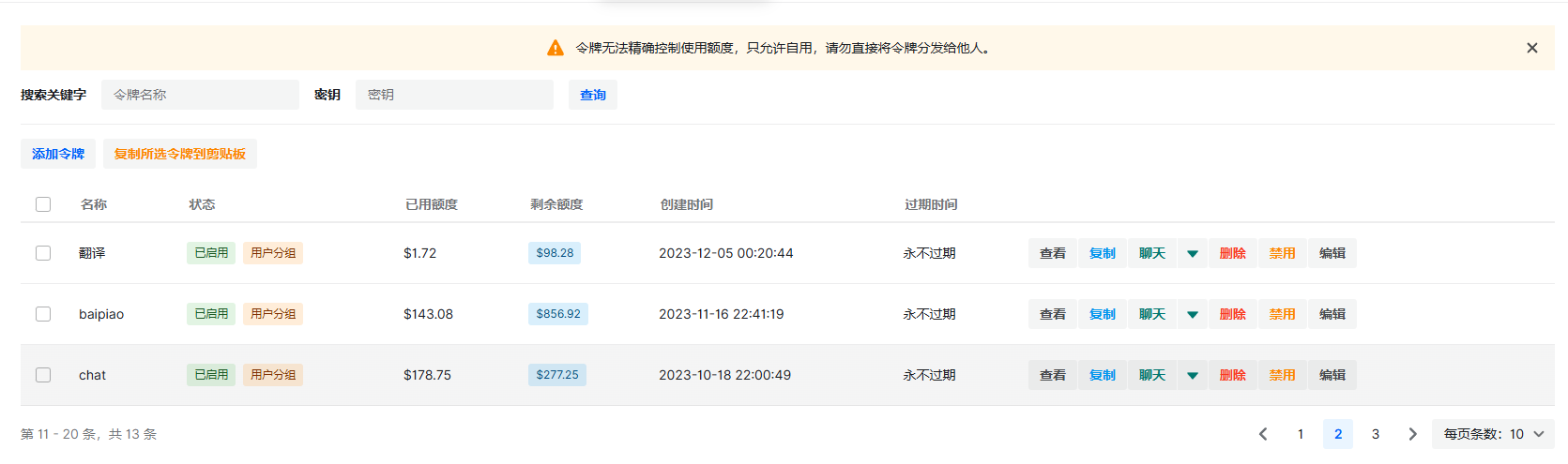Delete the baipiao token with 删除
The width and height of the screenshot is (1568, 464).
[1232, 314]
